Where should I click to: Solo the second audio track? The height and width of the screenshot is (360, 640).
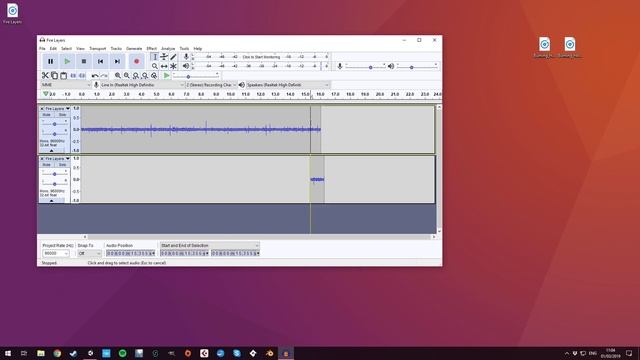62,164
